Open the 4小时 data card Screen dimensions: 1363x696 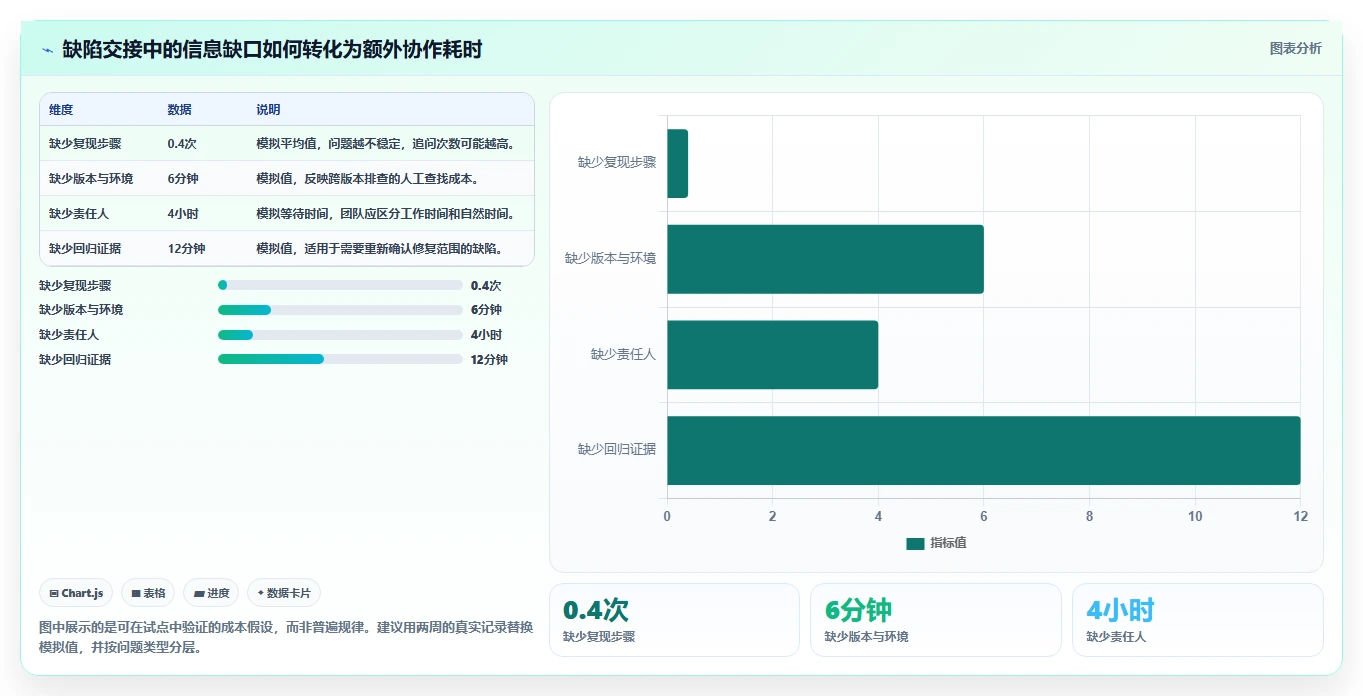[1197, 620]
